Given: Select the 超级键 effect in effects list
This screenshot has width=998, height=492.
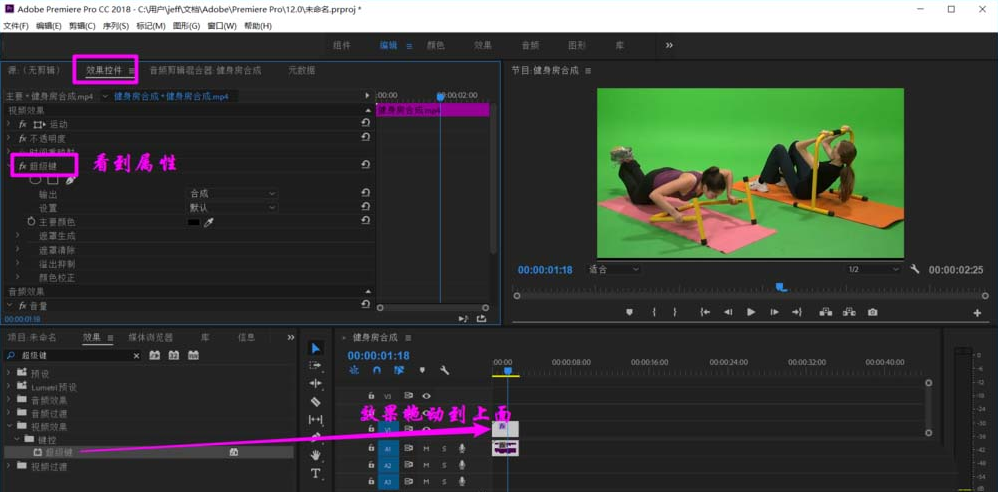Looking at the screenshot, I should click(x=58, y=453).
